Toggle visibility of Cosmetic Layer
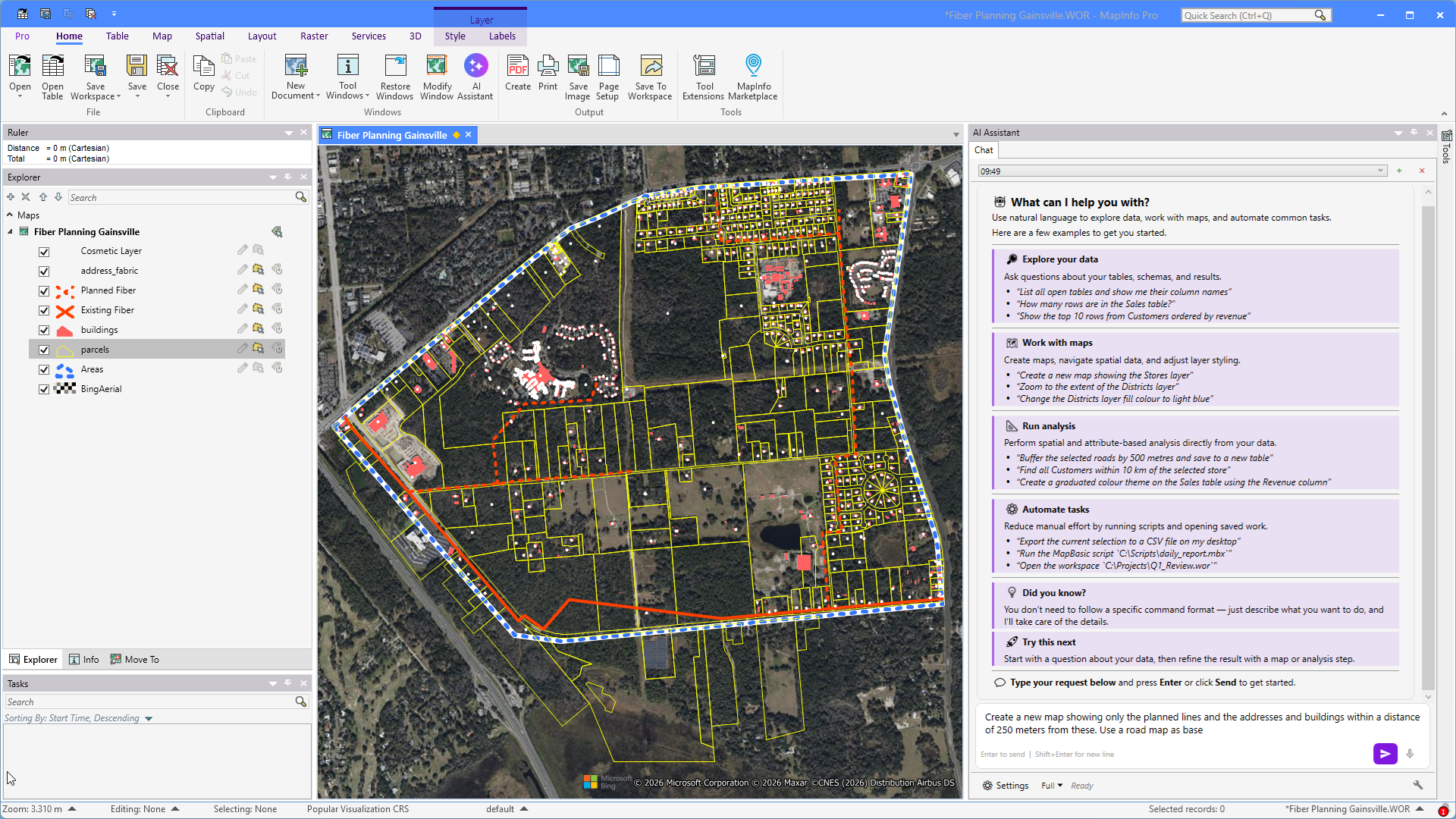1456x819 pixels. click(x=44, y=251)
